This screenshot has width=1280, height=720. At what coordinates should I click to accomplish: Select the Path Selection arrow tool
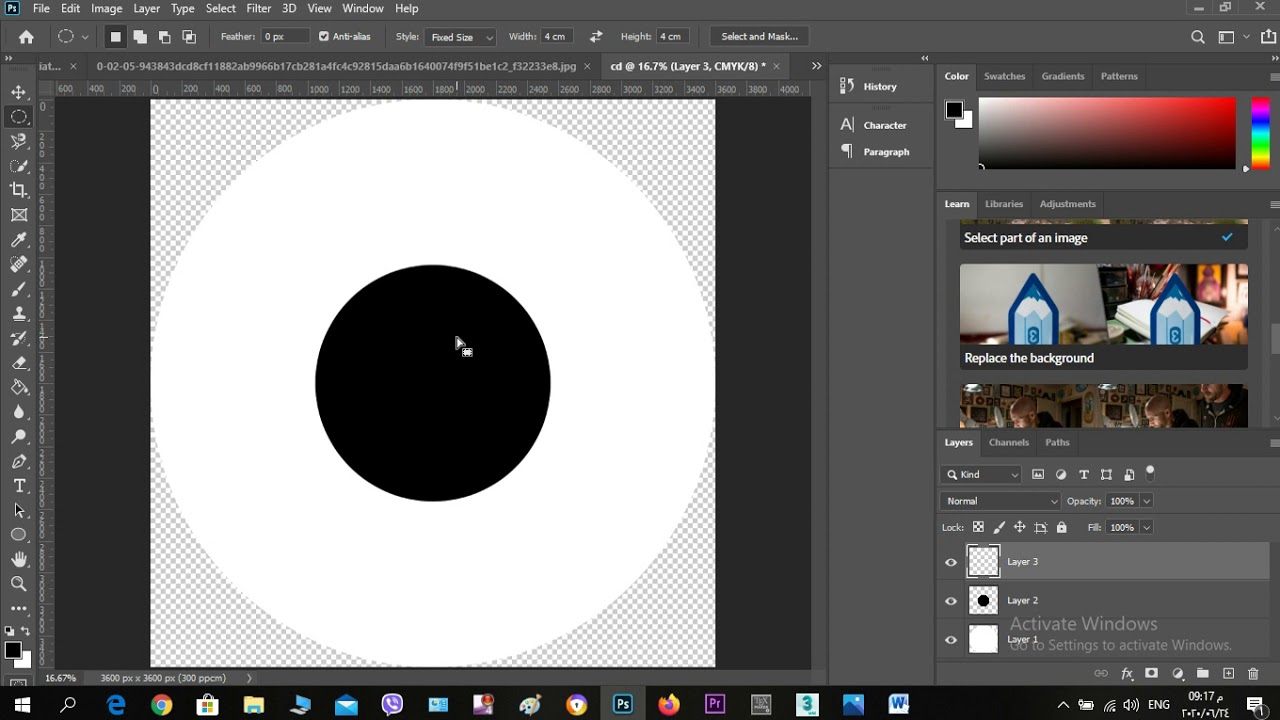click(x=19, y=510)
